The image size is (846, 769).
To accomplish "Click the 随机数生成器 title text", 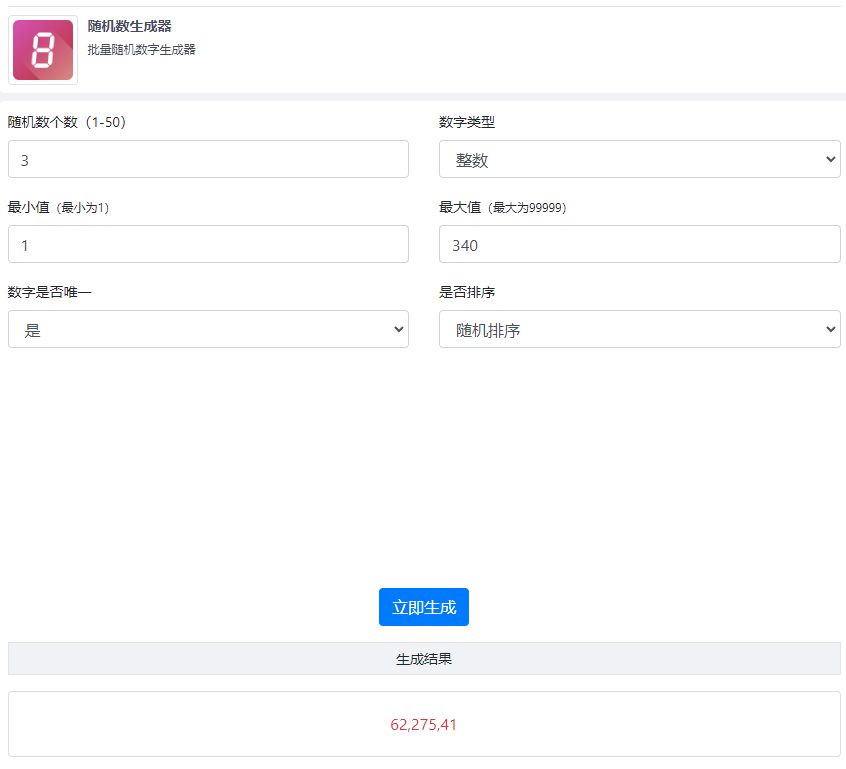I will click(129, 26).
